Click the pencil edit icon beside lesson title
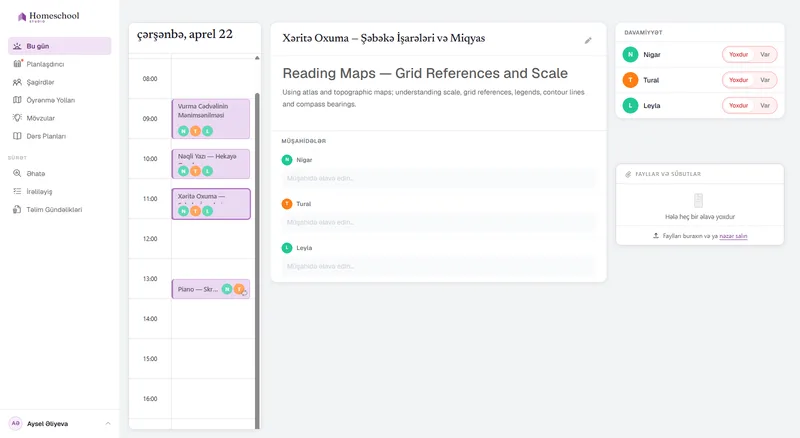 (588, 40)
